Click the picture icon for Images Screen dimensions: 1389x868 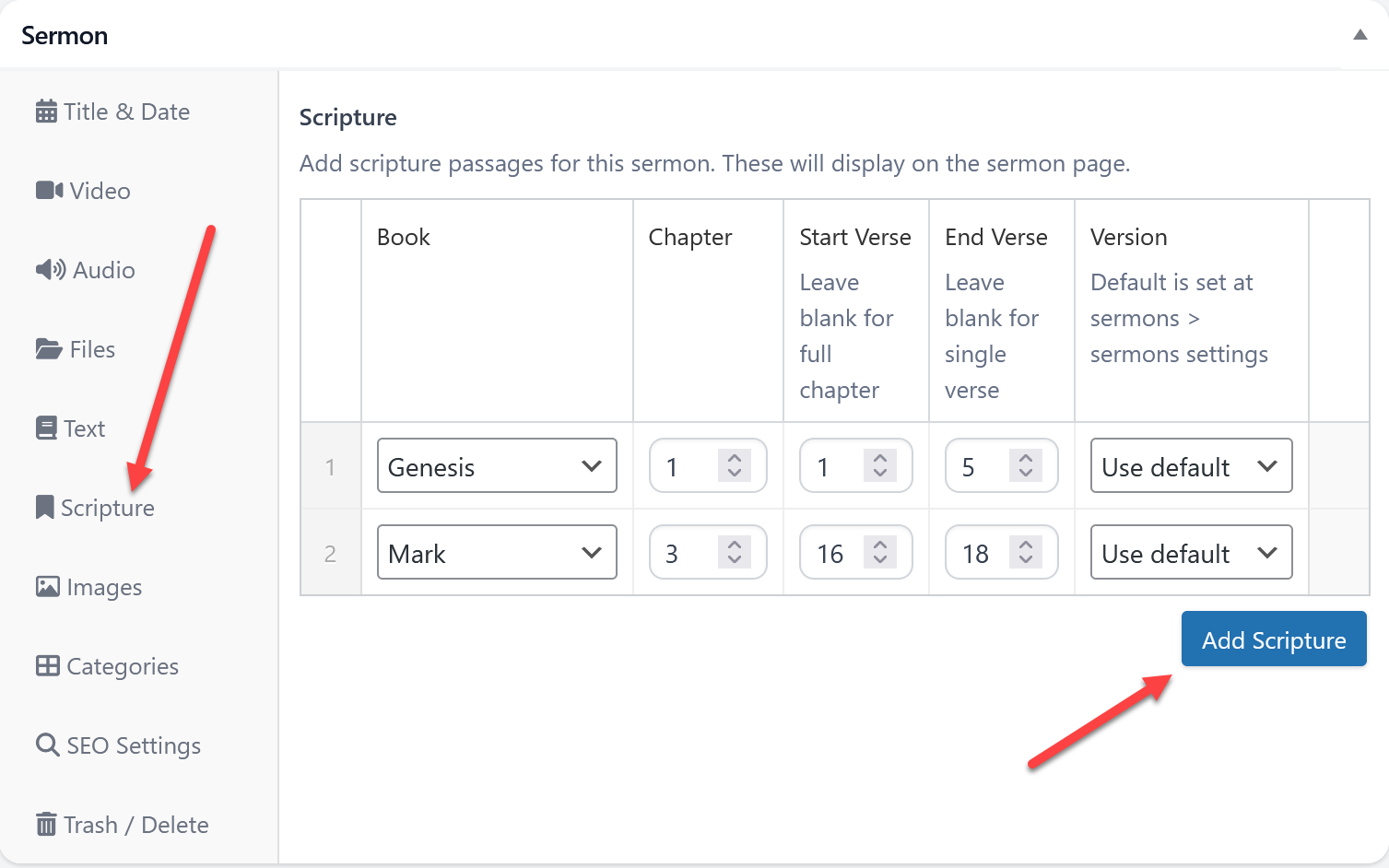coord(48,587)
